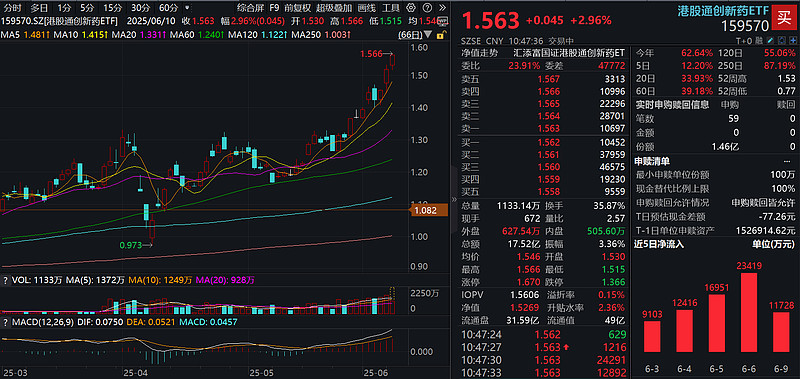Screen dimensions: 800x379
Task: Click the 1.082 price marker label
Action: tap(429, 210)
